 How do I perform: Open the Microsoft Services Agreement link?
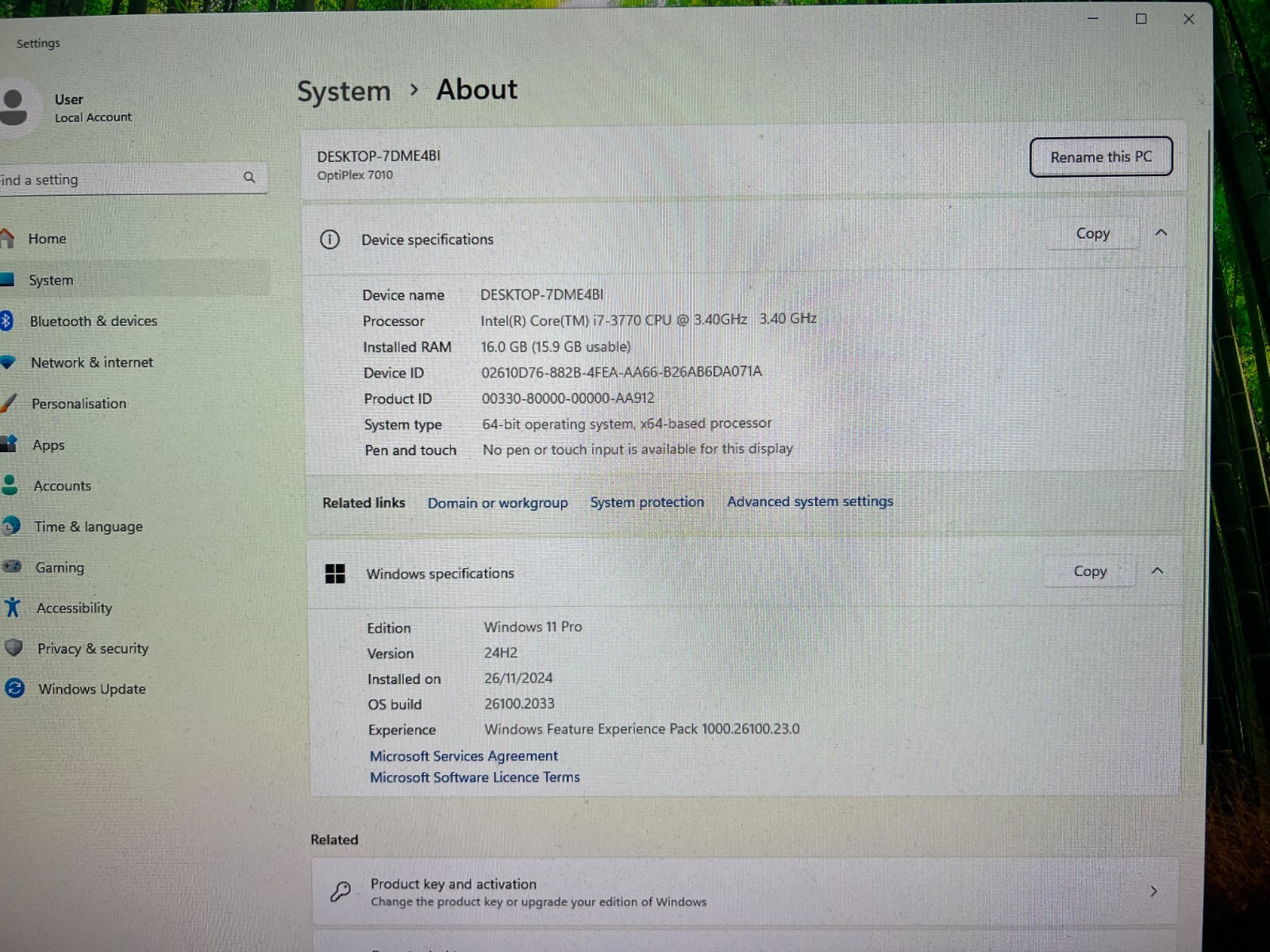tap(464, 756)
